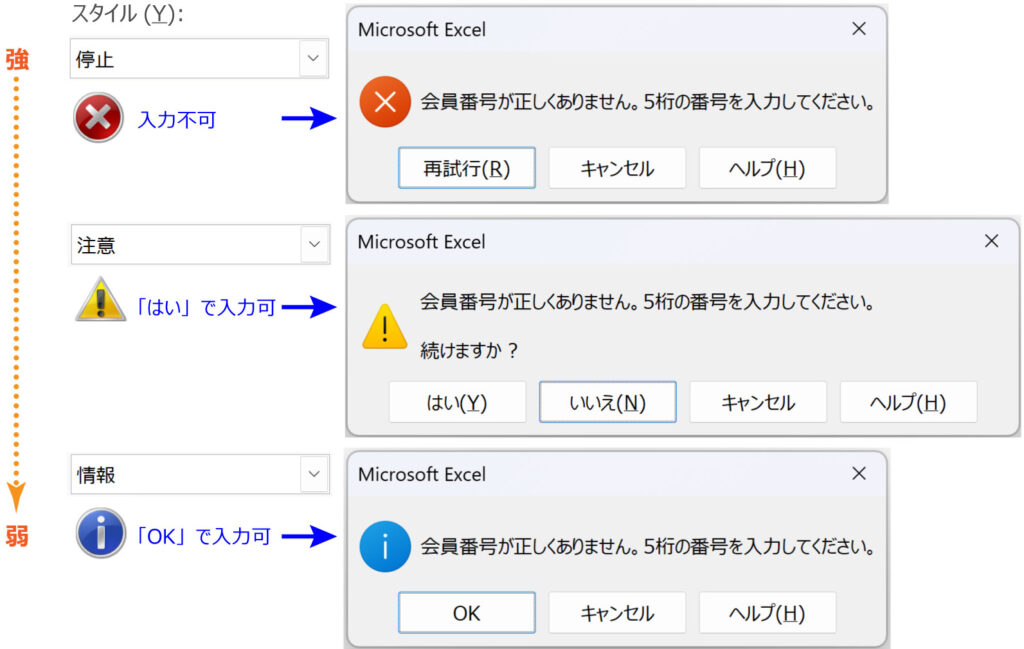Click ヘルプ(H) in the warning dialog
Viewport: 1024px width, 649px height.
pos(908,402)
